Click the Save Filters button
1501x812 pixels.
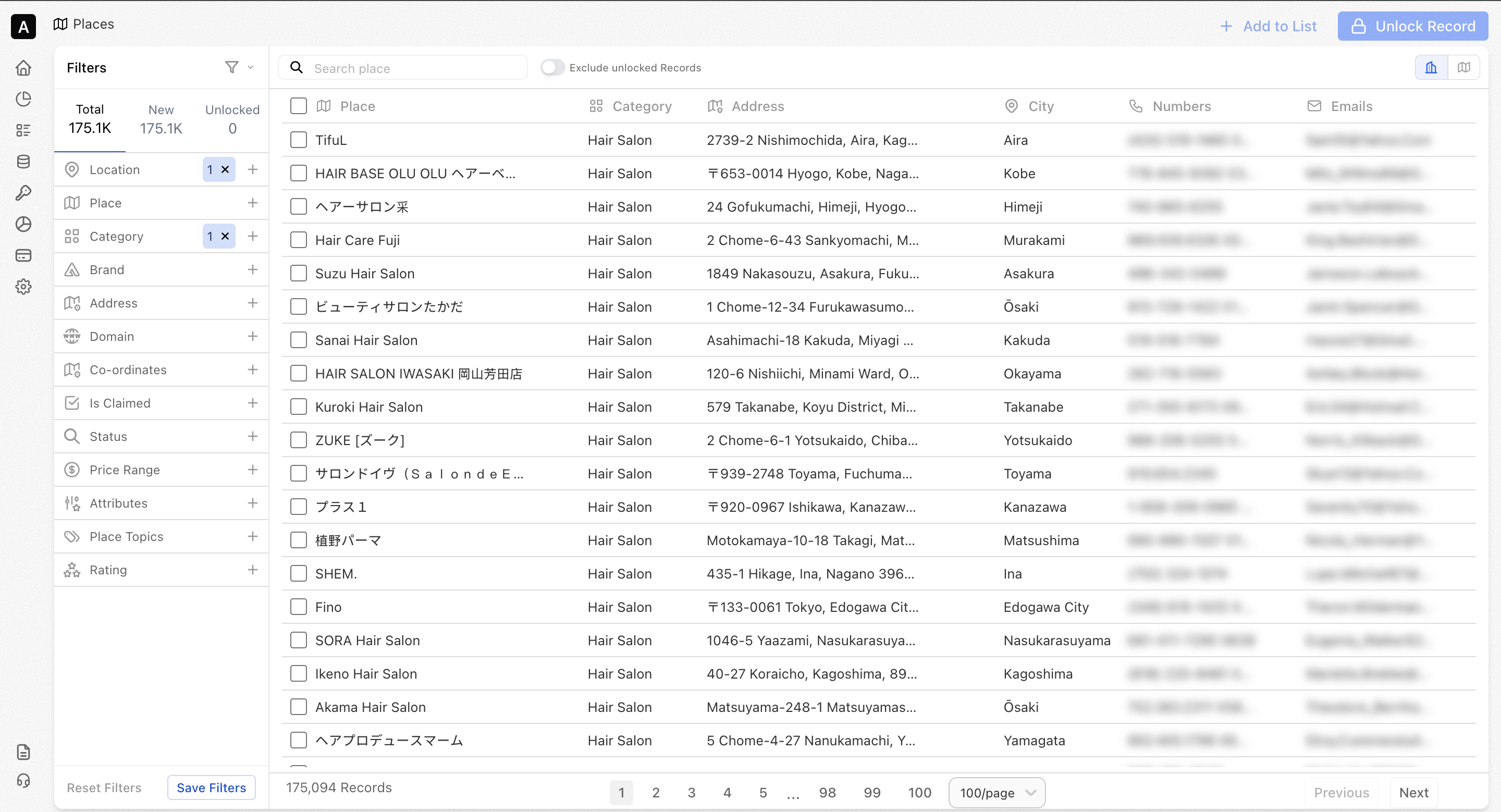click(x=211, y=788)
